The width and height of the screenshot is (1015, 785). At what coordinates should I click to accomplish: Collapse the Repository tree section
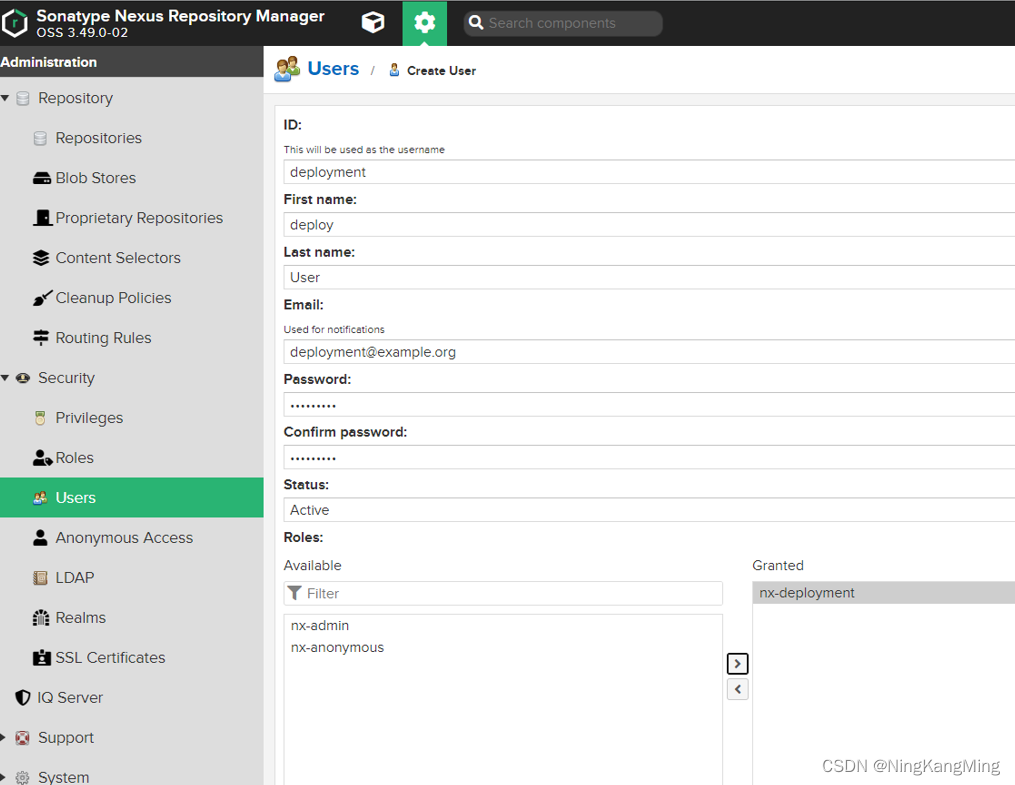[5, 98]
